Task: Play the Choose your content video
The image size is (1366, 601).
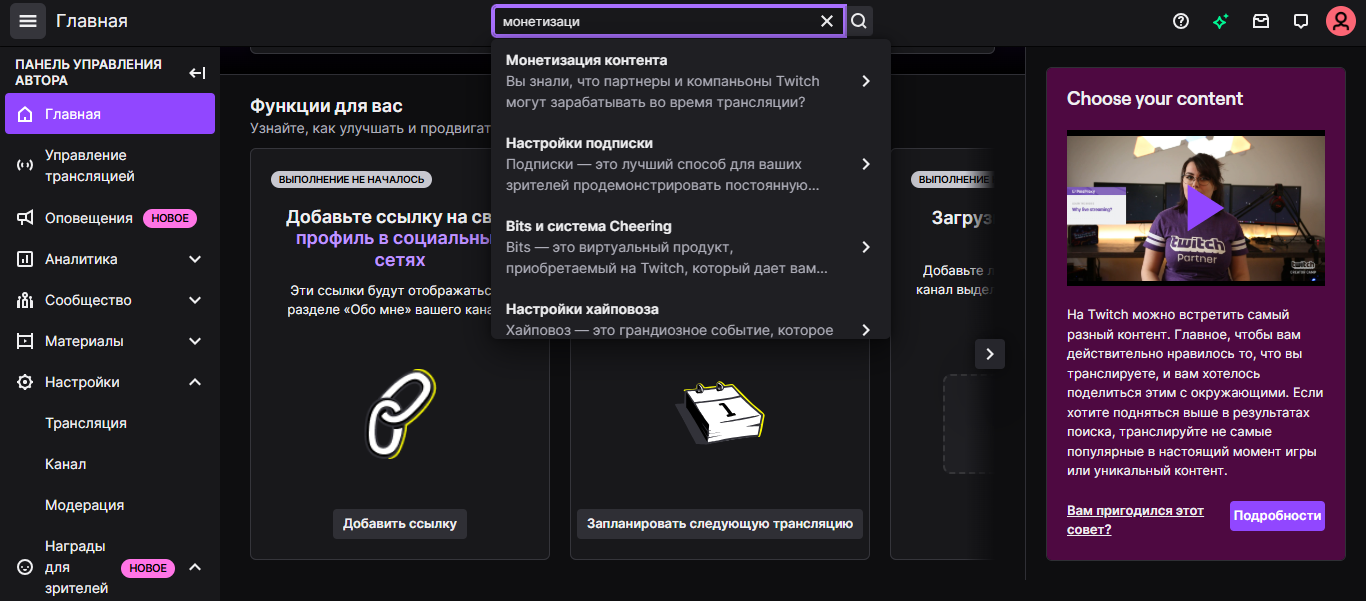Action: 1204,207
